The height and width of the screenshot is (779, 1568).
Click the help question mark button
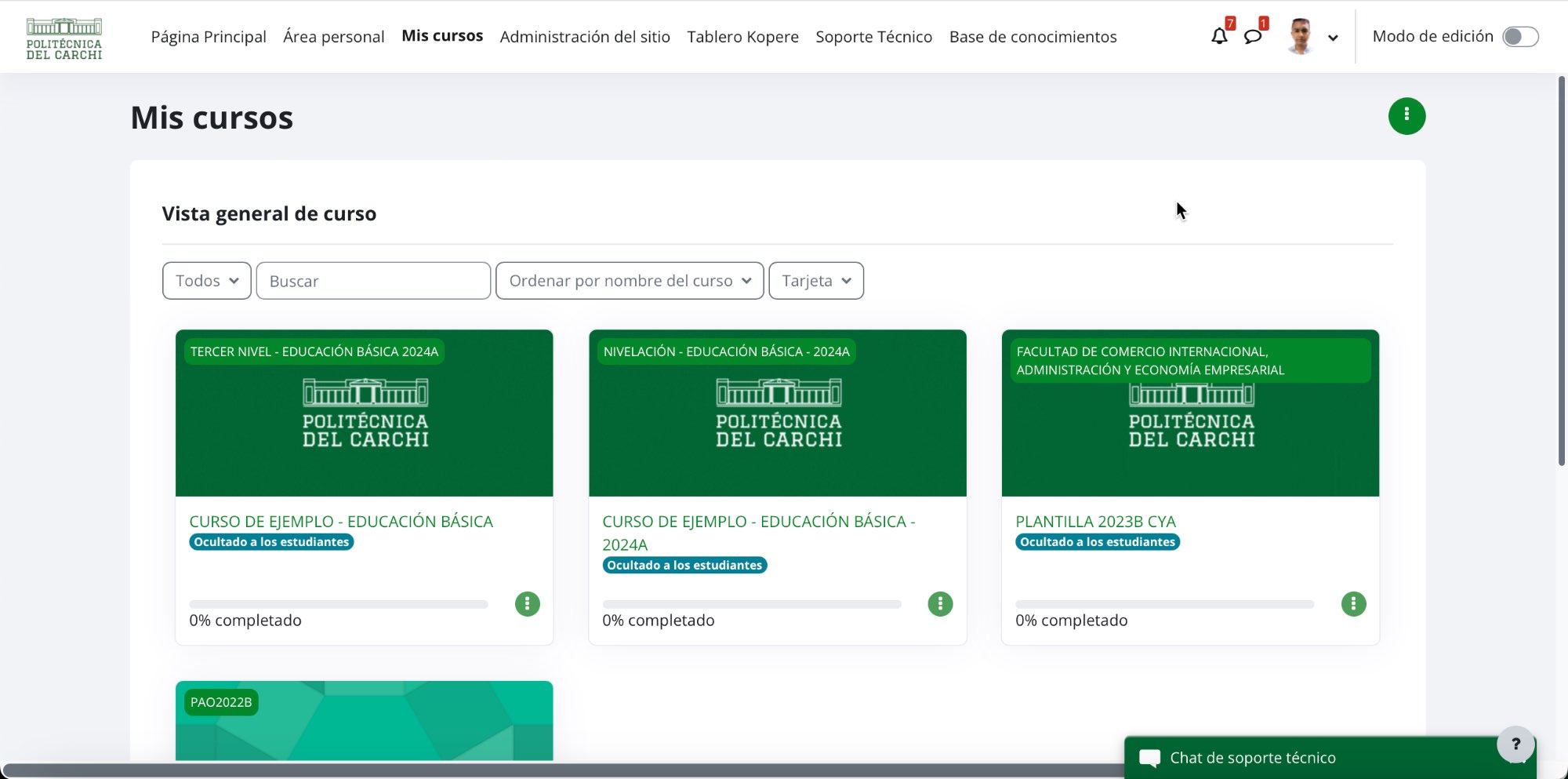(1515, 744)
